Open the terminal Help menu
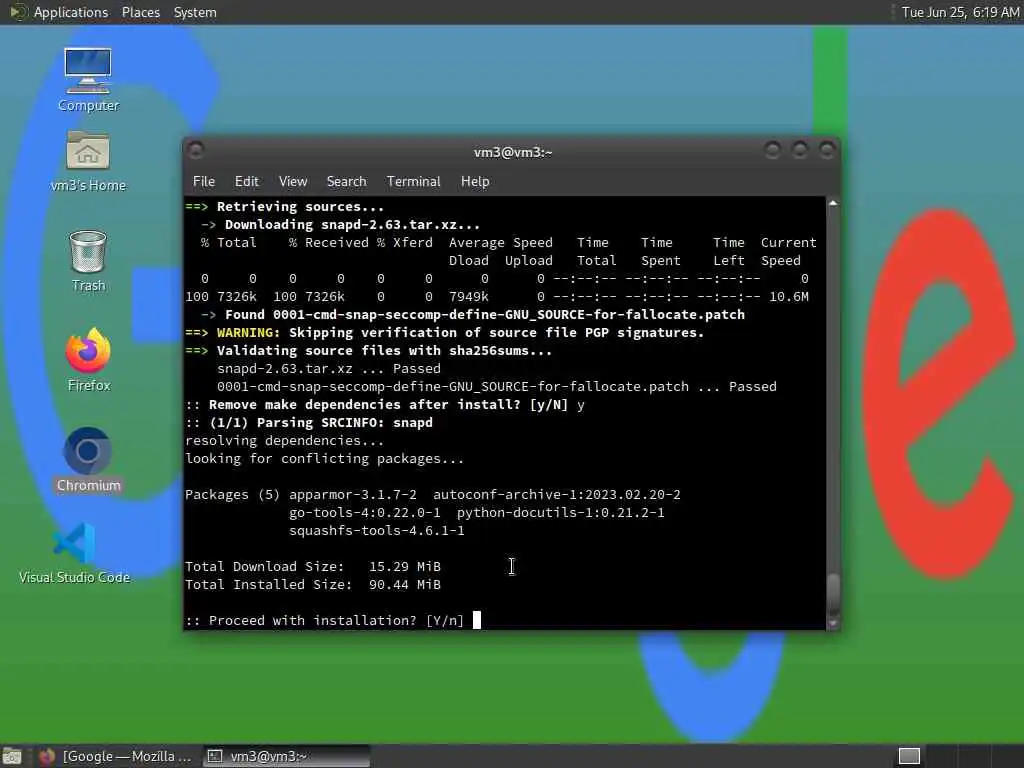The width and height of the screenshot is (1024, 768). point(475,182)
